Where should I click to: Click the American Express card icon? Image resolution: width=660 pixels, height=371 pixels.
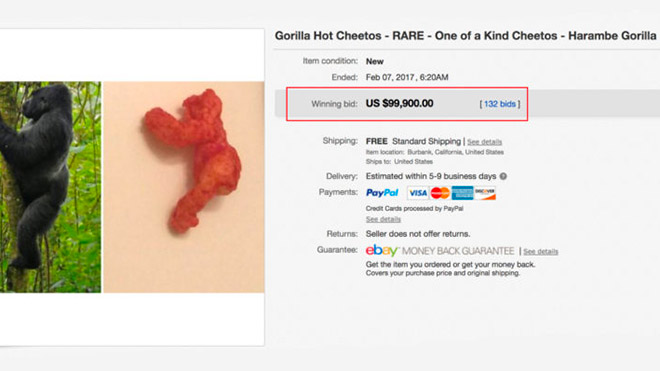tap(463, 193)
